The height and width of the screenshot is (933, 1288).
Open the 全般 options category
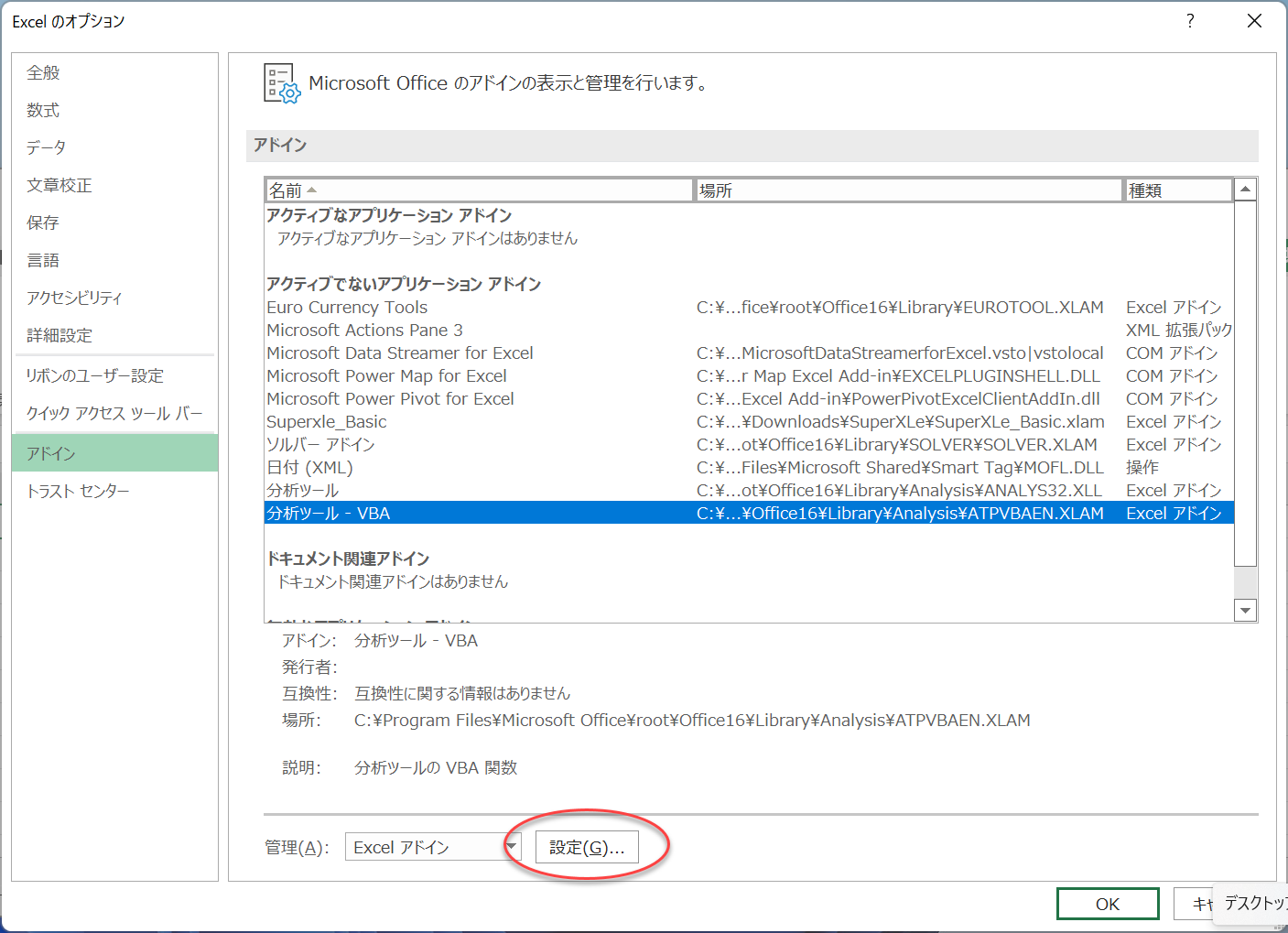pyautogui.click(x=114, y=72)
